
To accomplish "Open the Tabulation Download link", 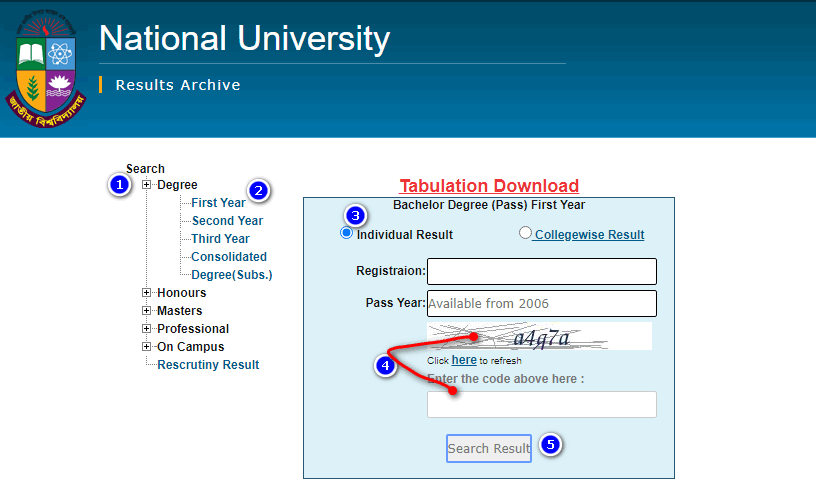I will click(489, 186).
